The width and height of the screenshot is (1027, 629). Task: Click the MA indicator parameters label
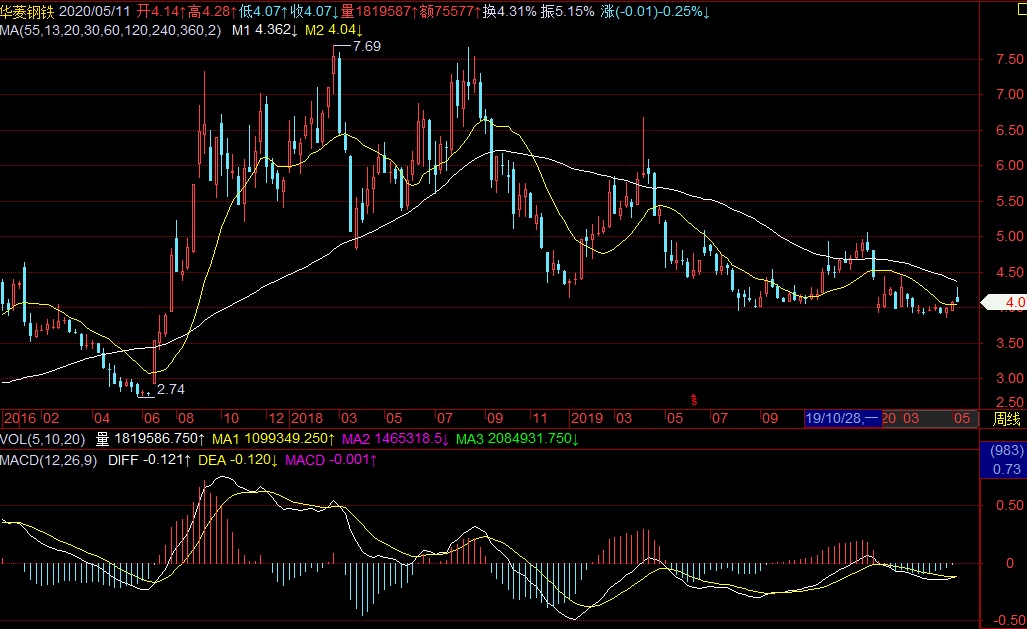click(x=111, y=30)
